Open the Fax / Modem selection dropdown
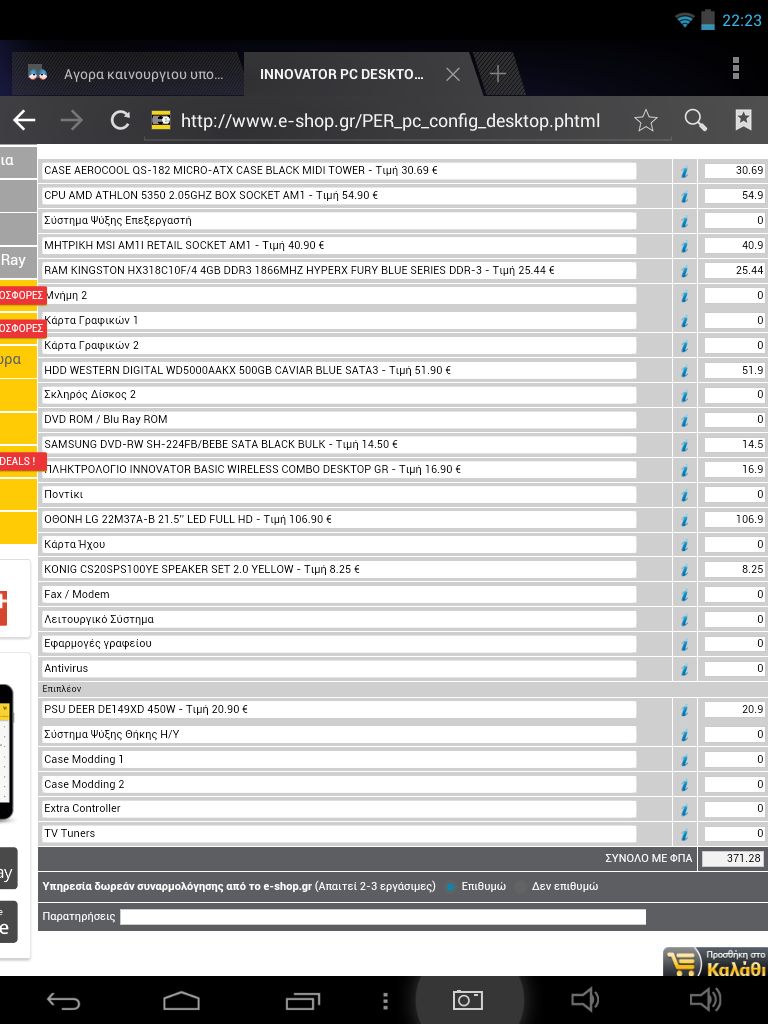The height and width of the screenshot is (1024, 768). (338, 594)
